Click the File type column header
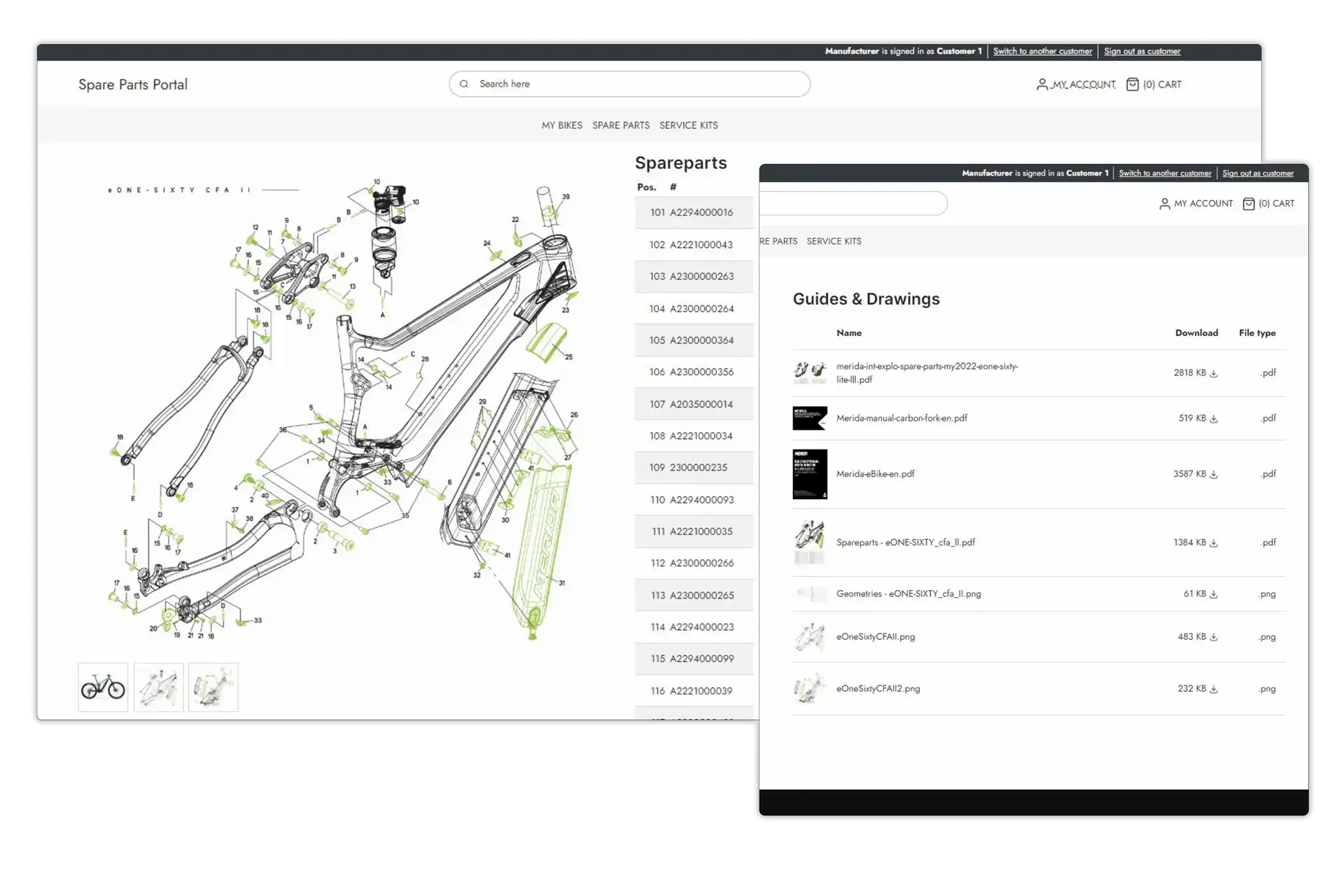Viewport: 1344px width, 896px height. coord(1257,333)
